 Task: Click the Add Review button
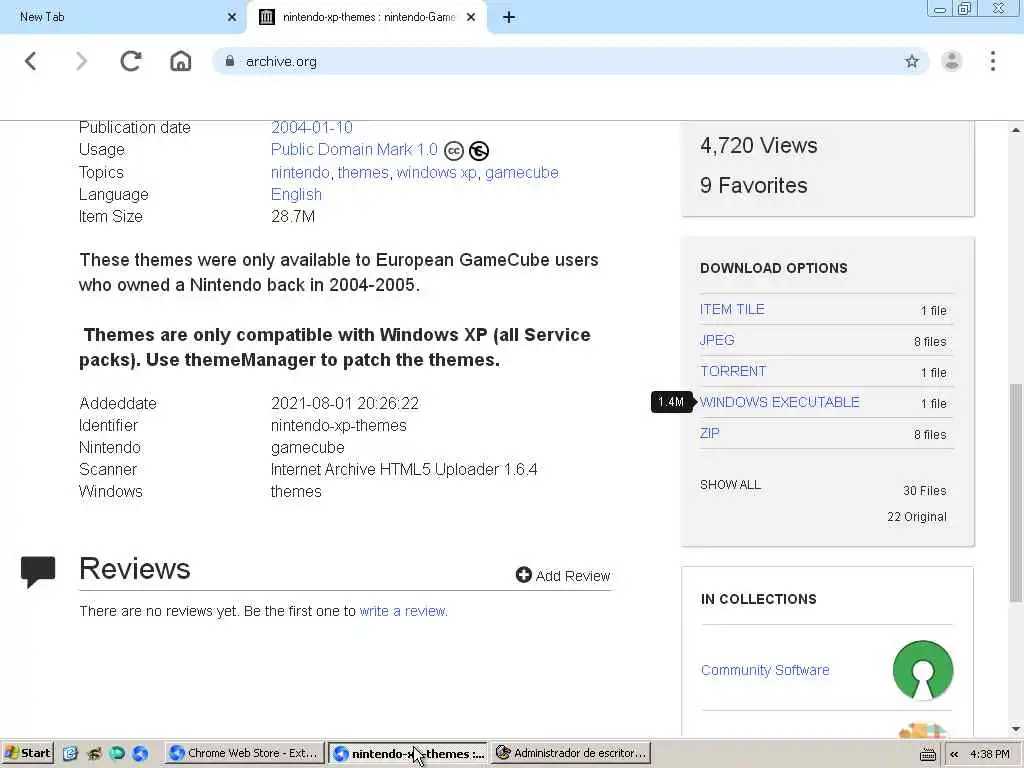click(x=563, y=575)
